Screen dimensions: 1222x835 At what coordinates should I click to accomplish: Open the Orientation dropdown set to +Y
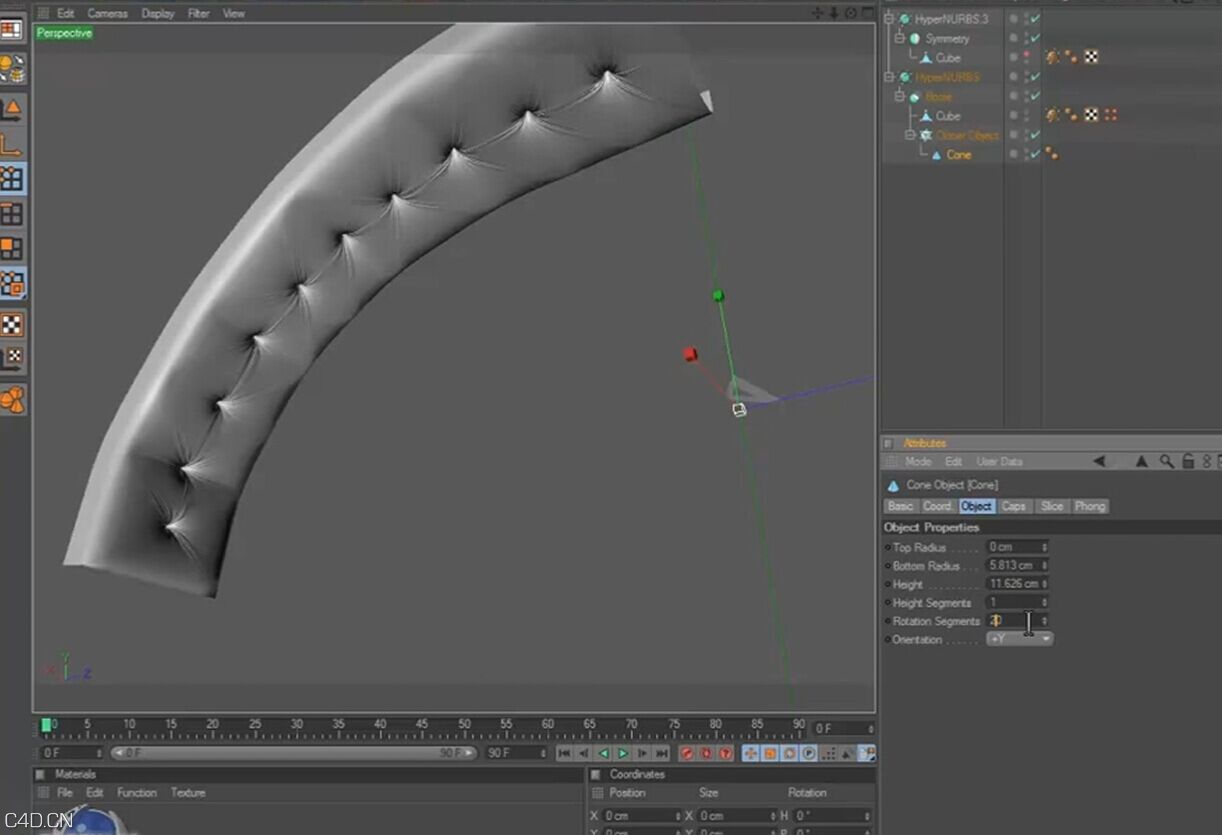click(1020, 639)
